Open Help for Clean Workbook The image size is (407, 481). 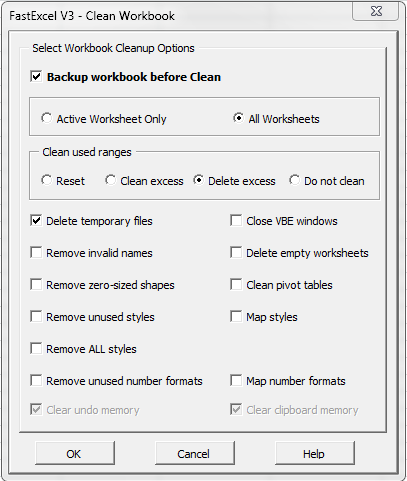point(315,453)
